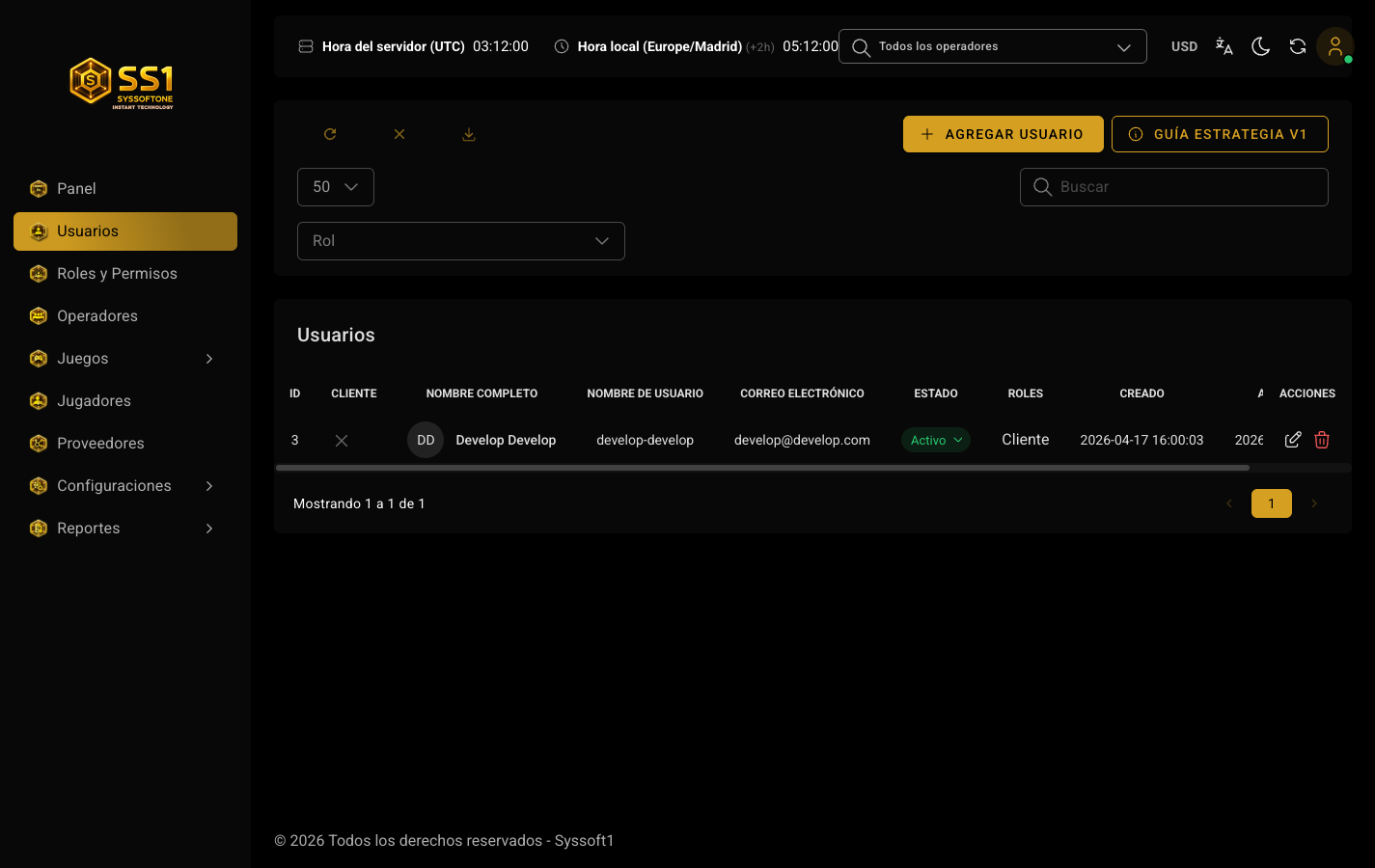This screenshot has width=1375, height=868.
Task: Click the AGREGAR USUARIO button
Action: pyautogui.click(x=1004, y=134)
